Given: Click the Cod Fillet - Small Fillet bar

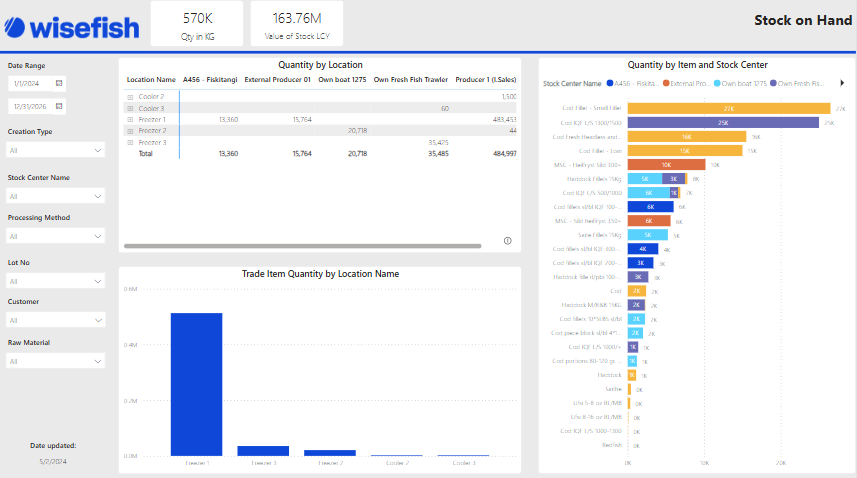Looking at the screenshot, I should tap(728, 108).
